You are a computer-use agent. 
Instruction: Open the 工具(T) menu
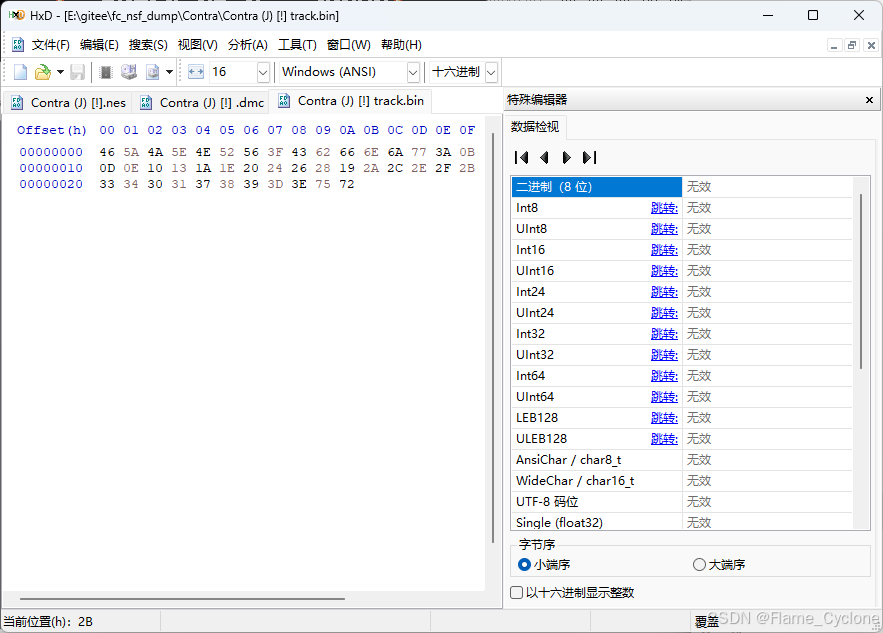297,45
